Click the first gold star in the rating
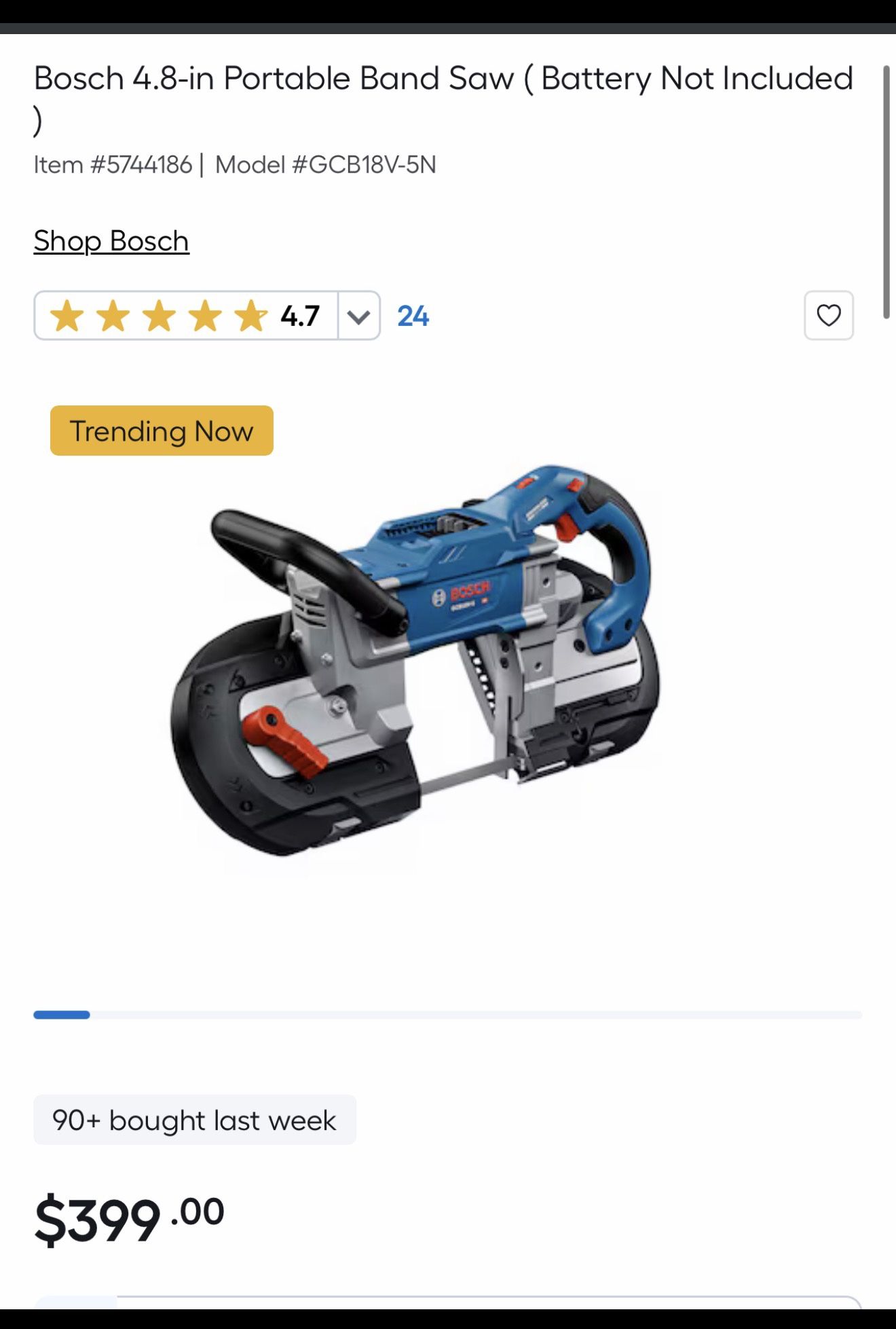896x1329 pixels. tap(67, 316)
